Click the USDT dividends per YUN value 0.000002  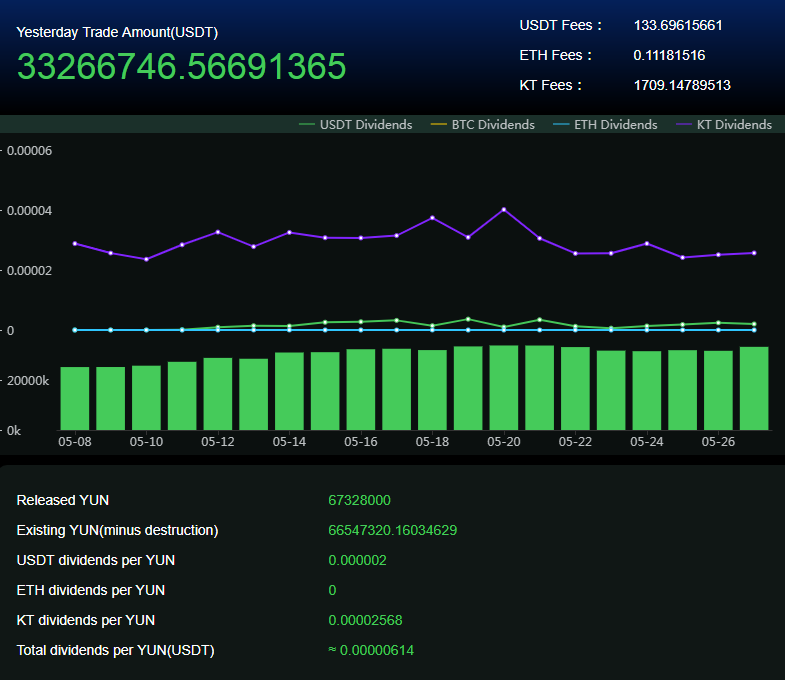(x=357, y=560)
